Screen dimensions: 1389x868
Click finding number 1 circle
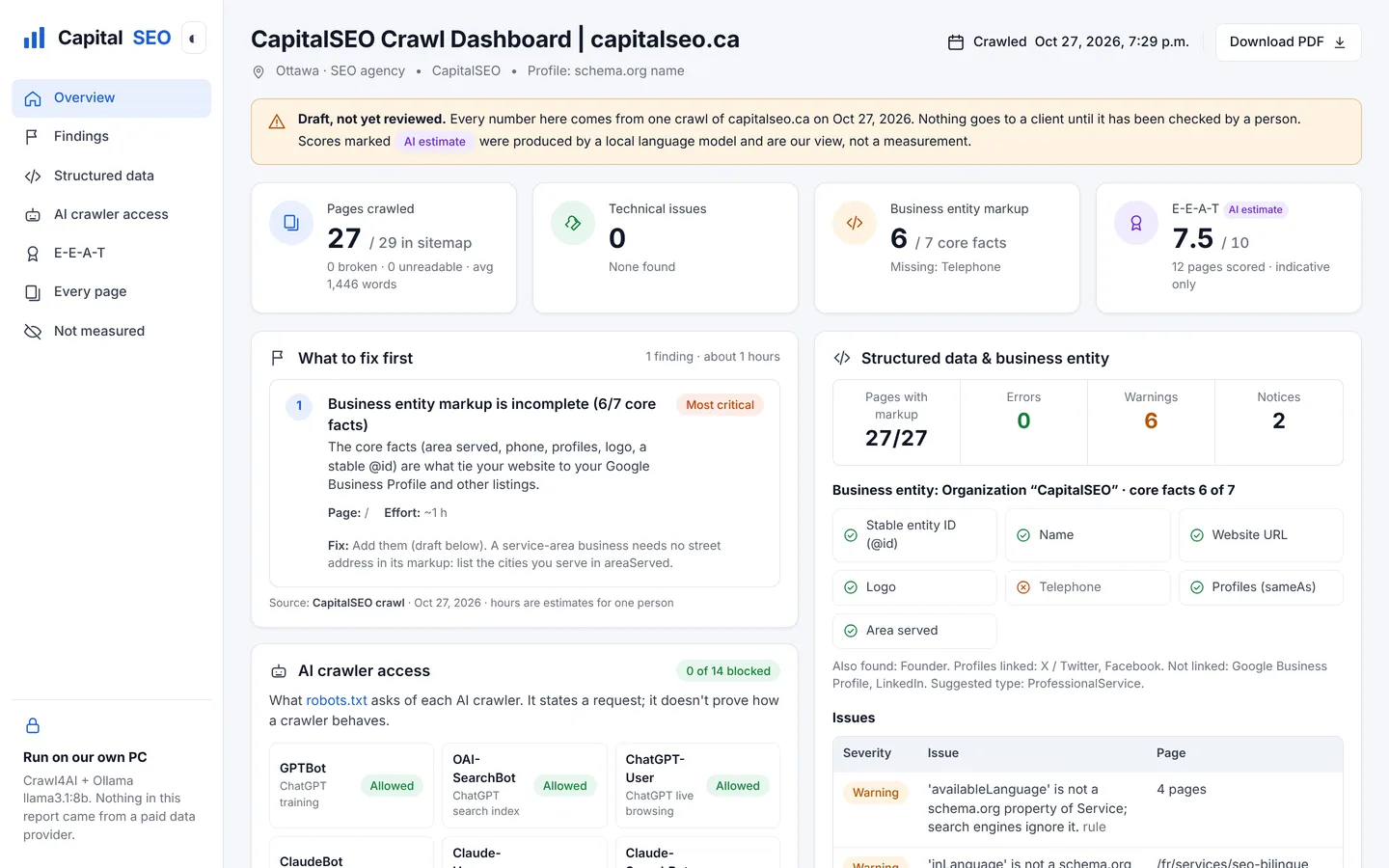[299, 406]
